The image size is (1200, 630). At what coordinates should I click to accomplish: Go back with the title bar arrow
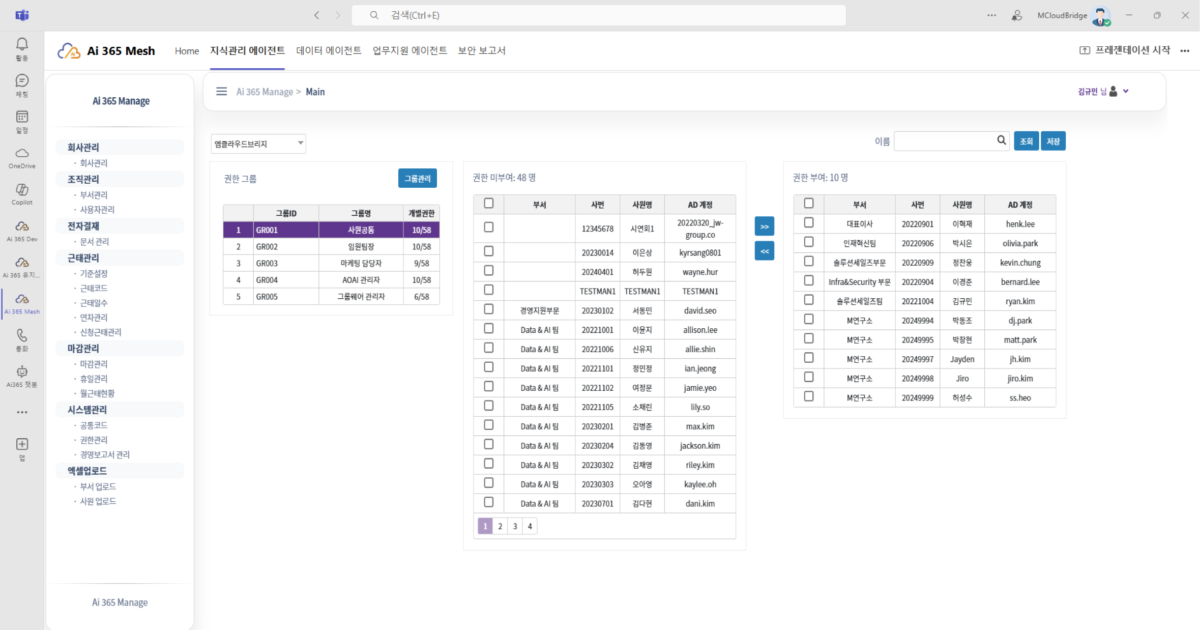click(317, 15)
